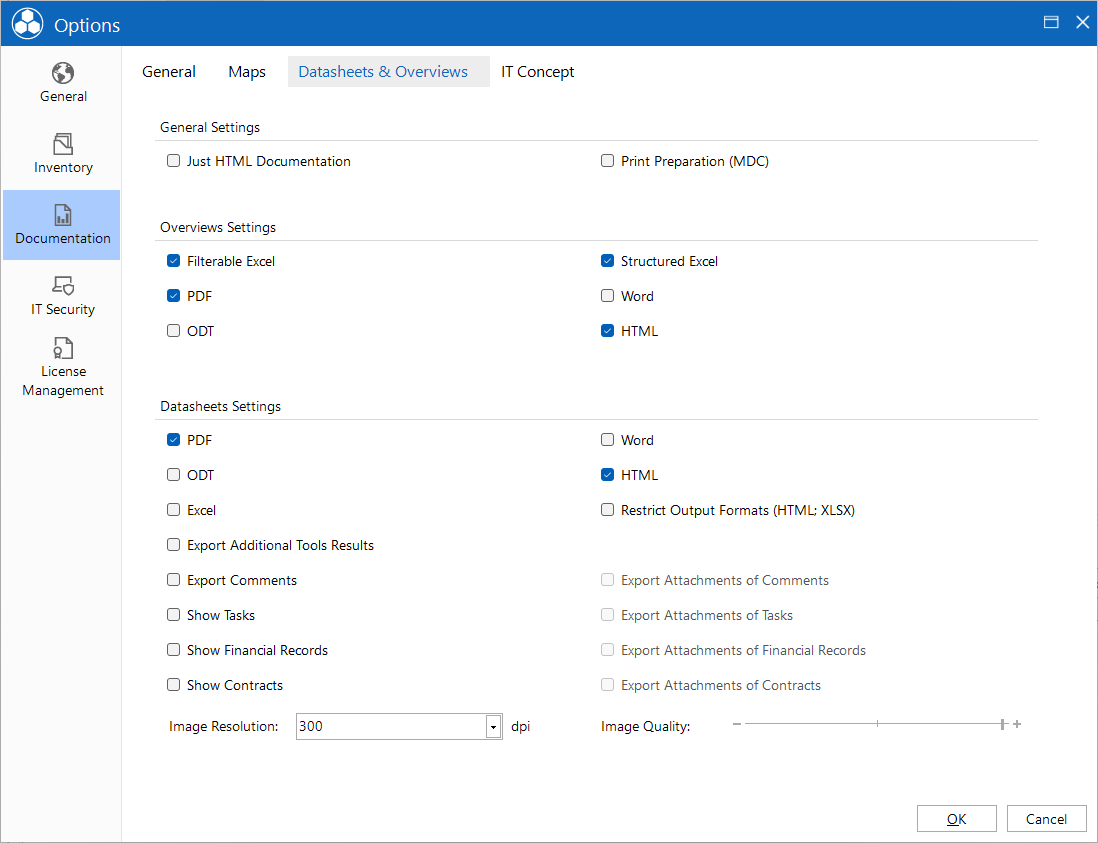Click the image quality plus icon
The image size is (1098, 843).
[1017, 724]
